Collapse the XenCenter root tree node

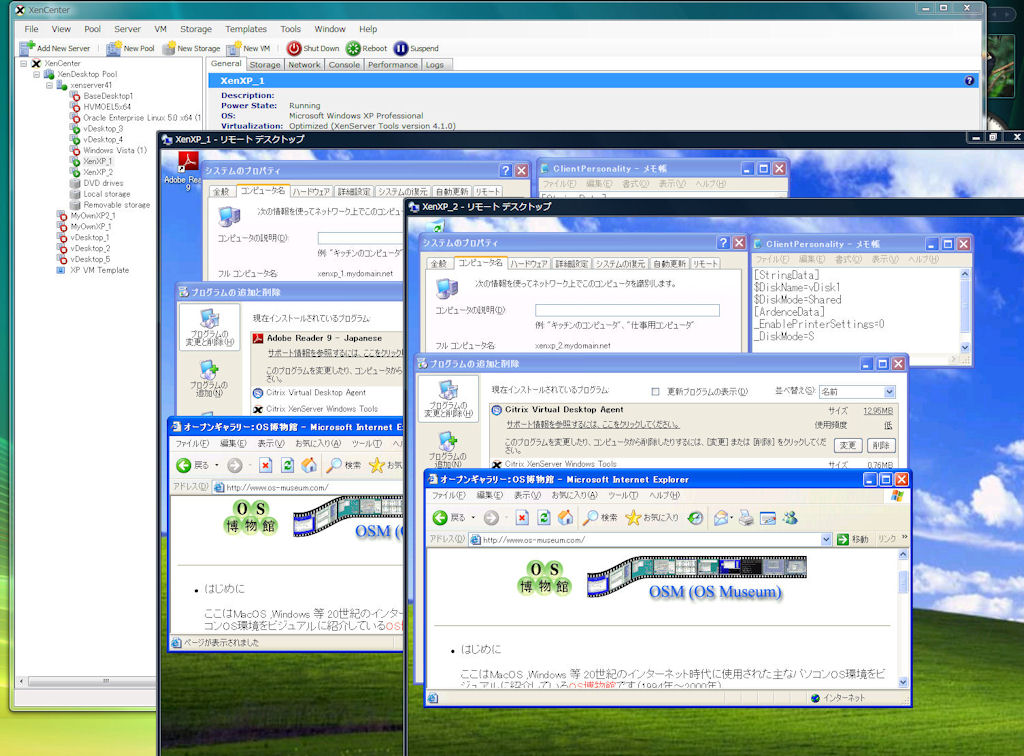pos(24,63)
